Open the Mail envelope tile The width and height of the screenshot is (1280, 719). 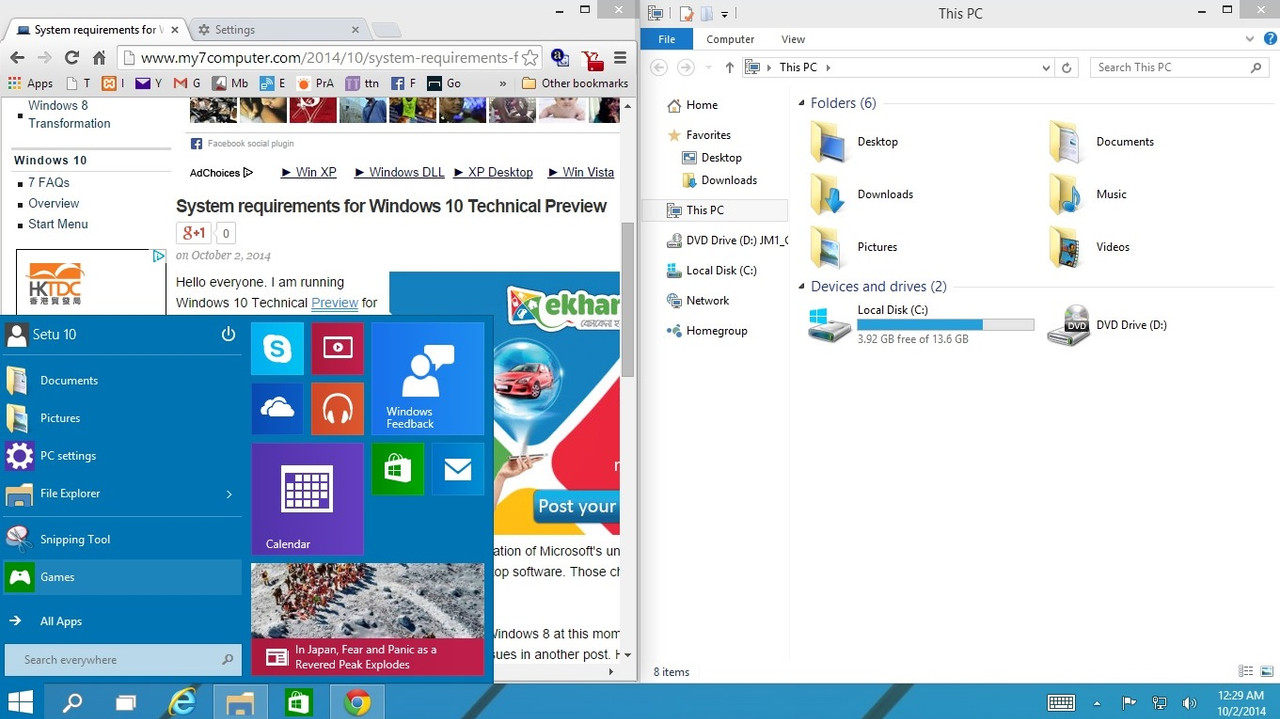tap(458, 469)
